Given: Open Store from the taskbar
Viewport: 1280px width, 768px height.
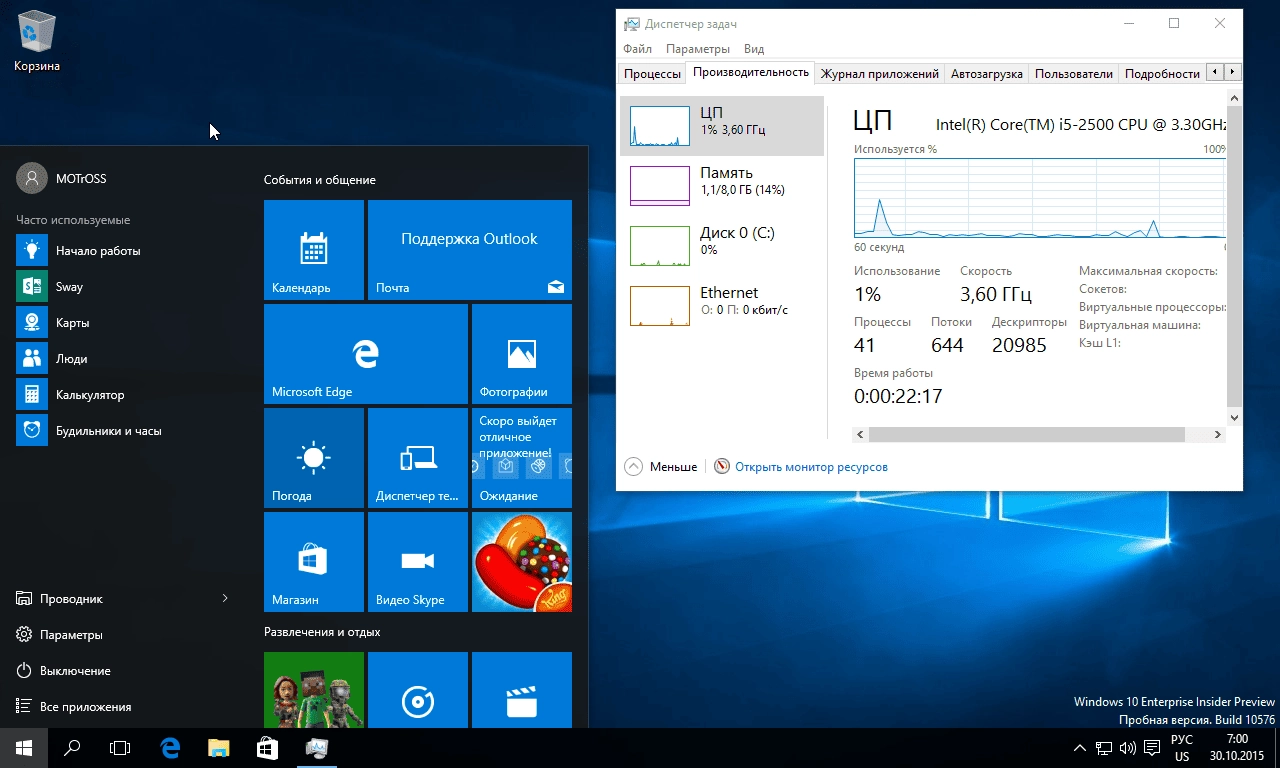Looking at the screenshot, I should [x=267, y=748].
